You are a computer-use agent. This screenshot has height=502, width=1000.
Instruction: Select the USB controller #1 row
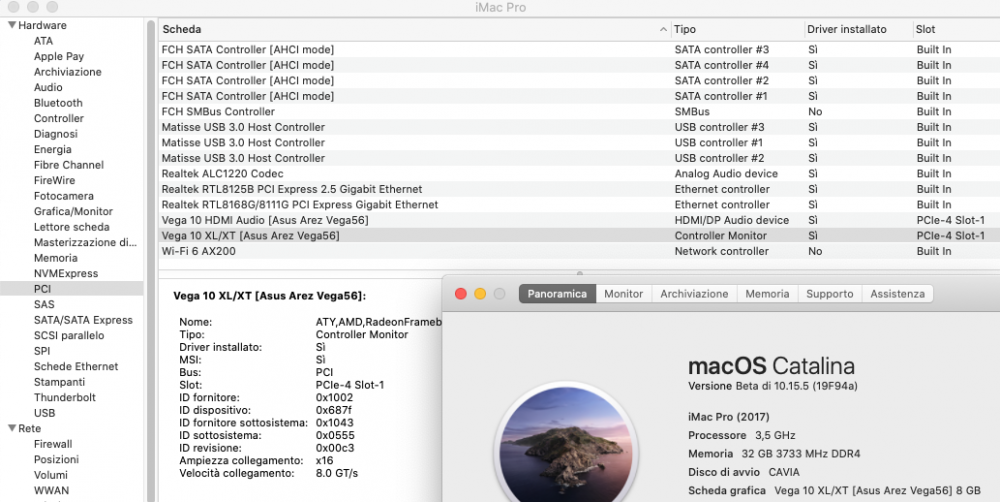tap(579, 143)
